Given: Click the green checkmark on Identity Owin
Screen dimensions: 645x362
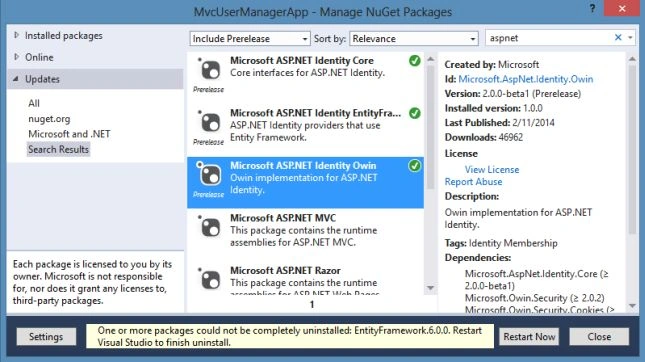Looking at the screenshot, I should point(415,166).
